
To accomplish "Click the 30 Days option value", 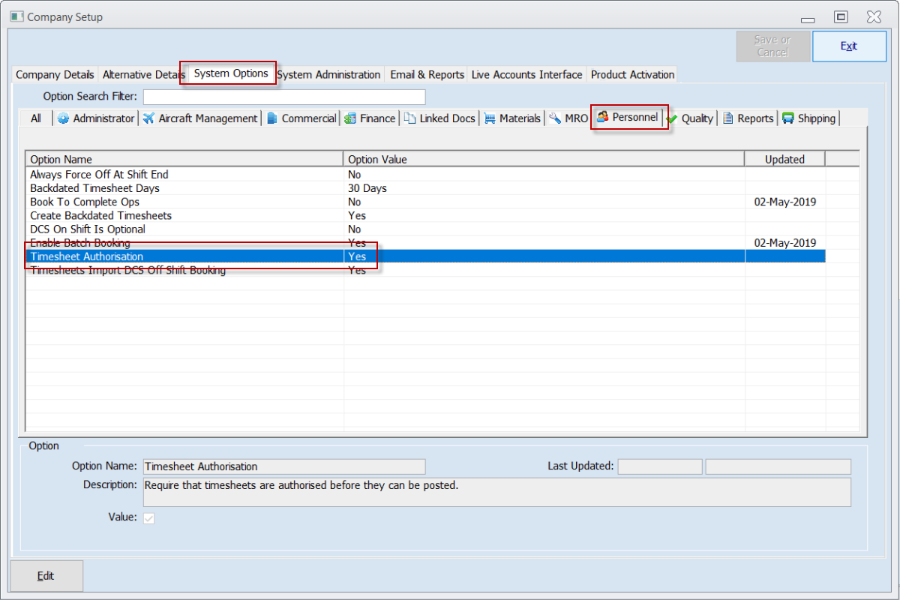I will point(367,188).
